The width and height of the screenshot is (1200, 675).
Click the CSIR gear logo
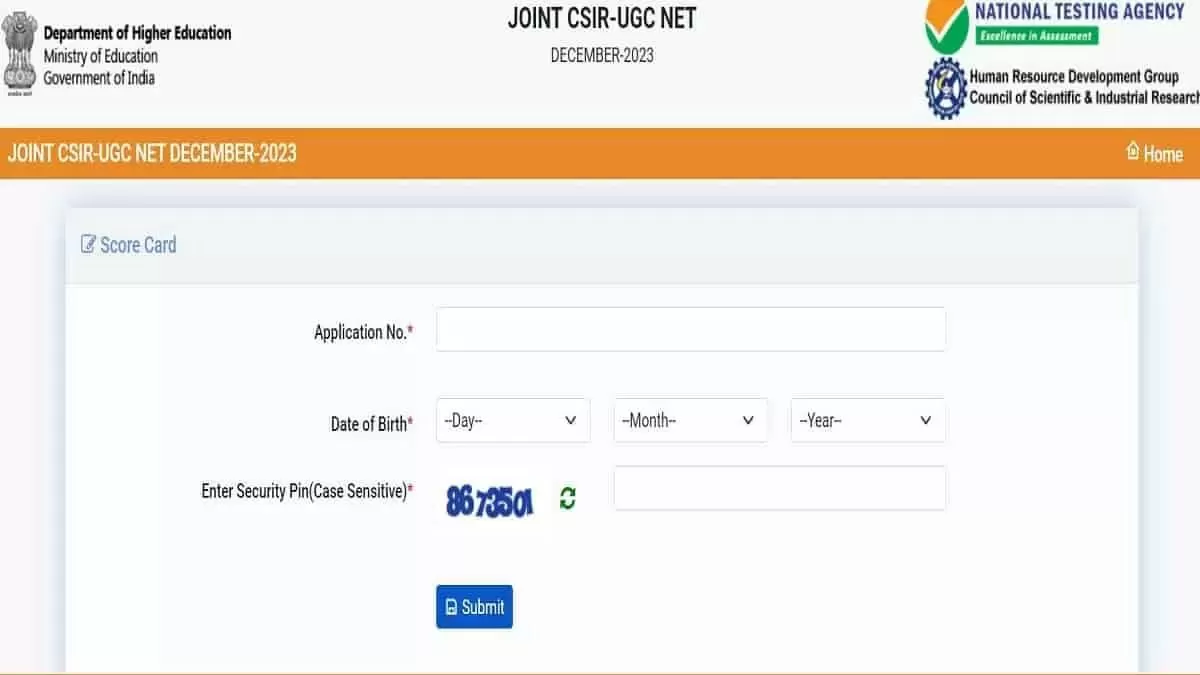point(945,88)
